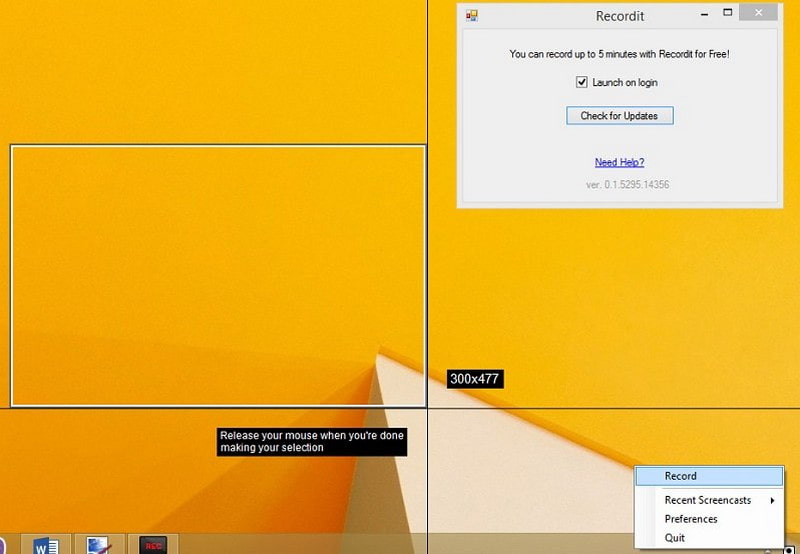800x554 pixels.
Task: Click the REC app taskbar icon
Action: [153, 545]
